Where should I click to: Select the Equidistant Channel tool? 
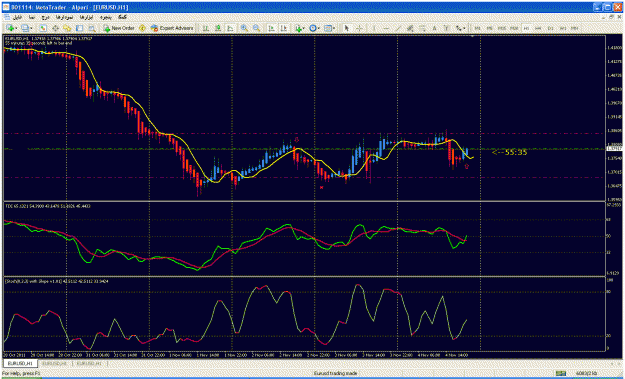(410, 28)
